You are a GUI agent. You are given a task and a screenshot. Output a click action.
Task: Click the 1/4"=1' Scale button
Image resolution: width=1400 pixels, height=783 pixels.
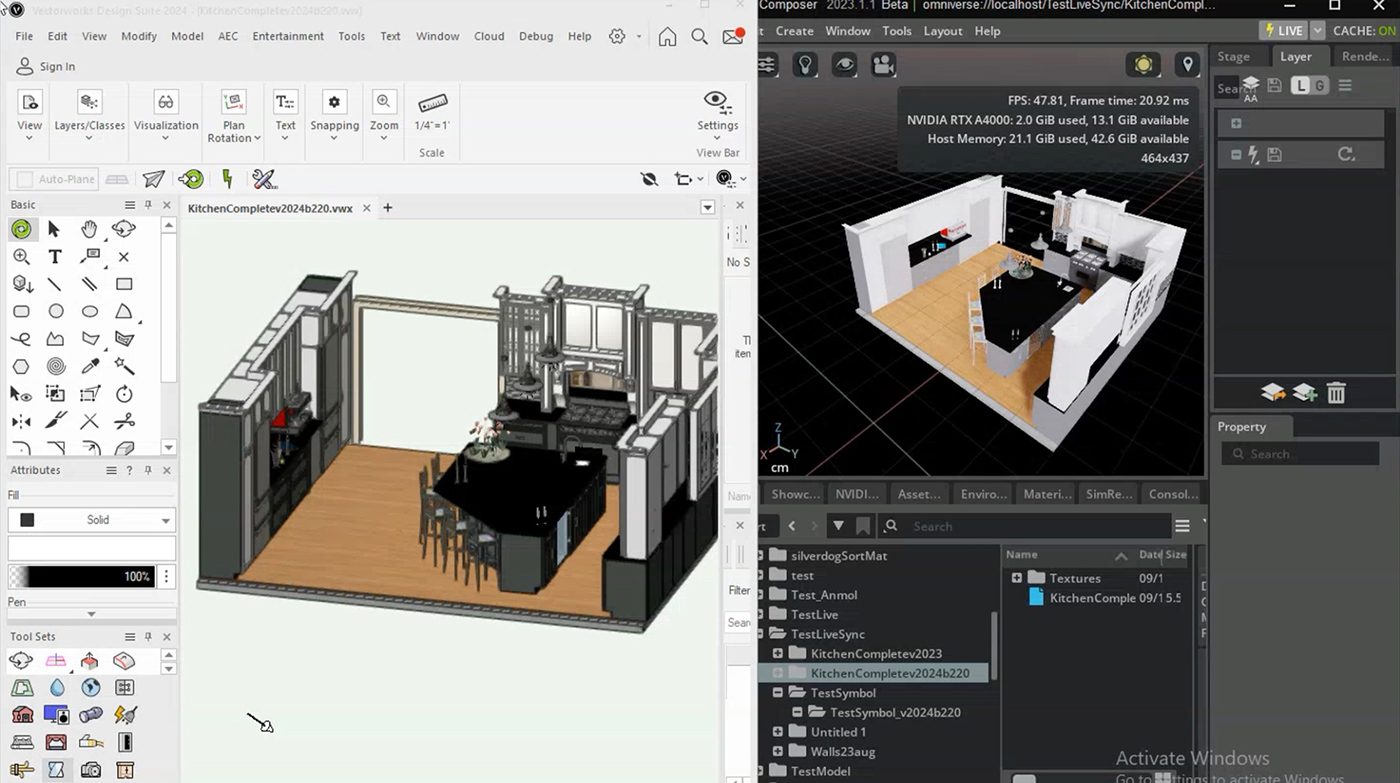pos(432,111)
